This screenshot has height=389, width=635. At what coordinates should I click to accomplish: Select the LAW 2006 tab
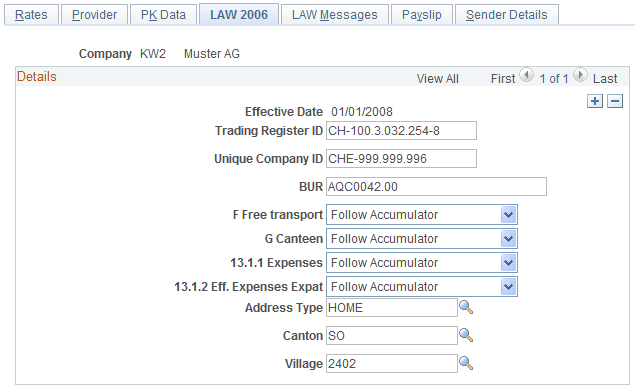coord(239,15)
